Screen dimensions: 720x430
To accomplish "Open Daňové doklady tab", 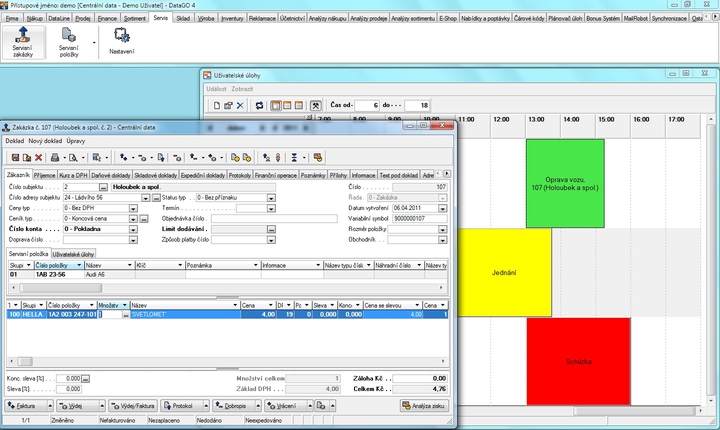I will [x=111, y=175].
